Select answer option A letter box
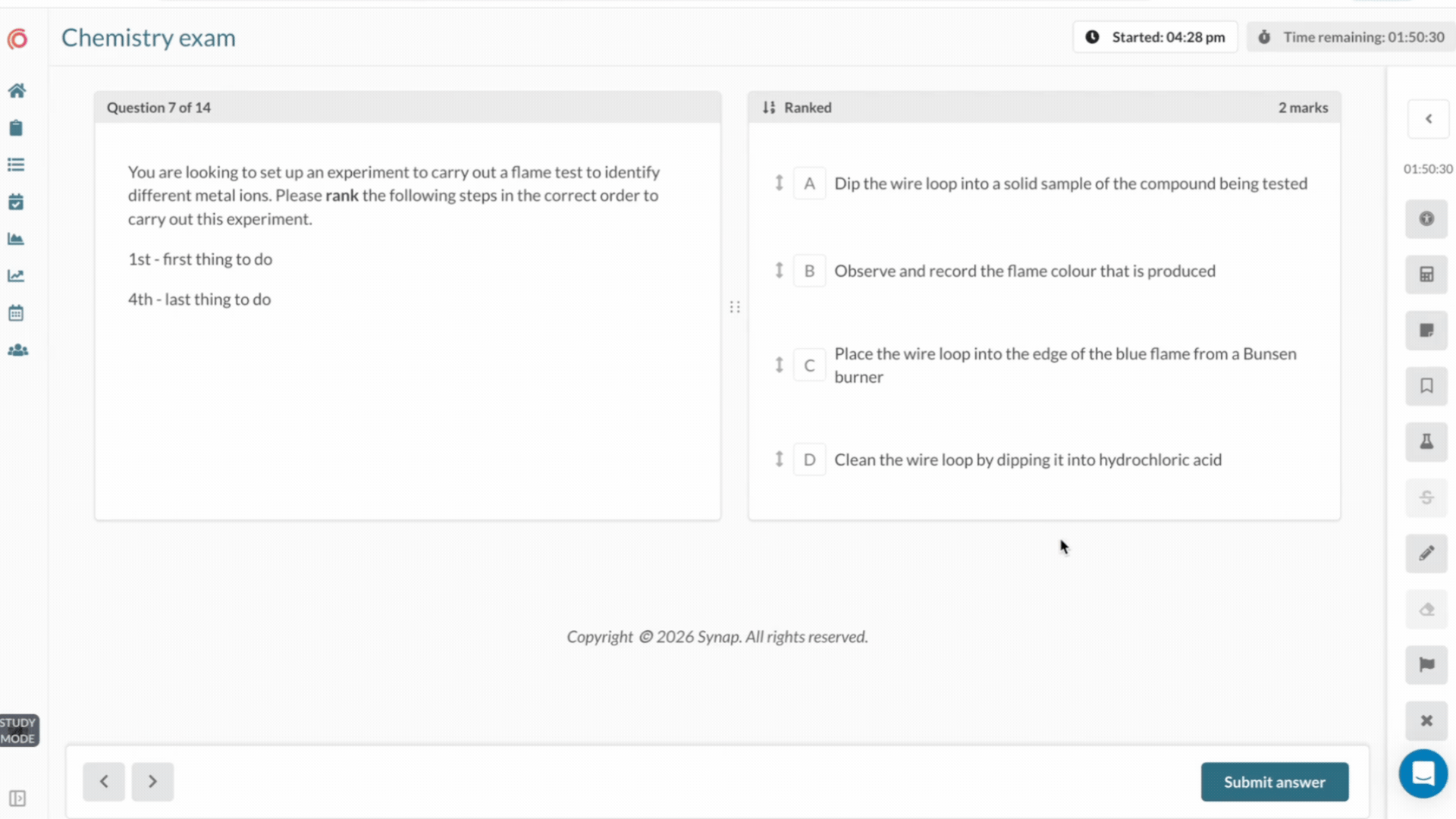This screenshot has width=1456, height=819. pyautogui.click(x=809, y=184)
